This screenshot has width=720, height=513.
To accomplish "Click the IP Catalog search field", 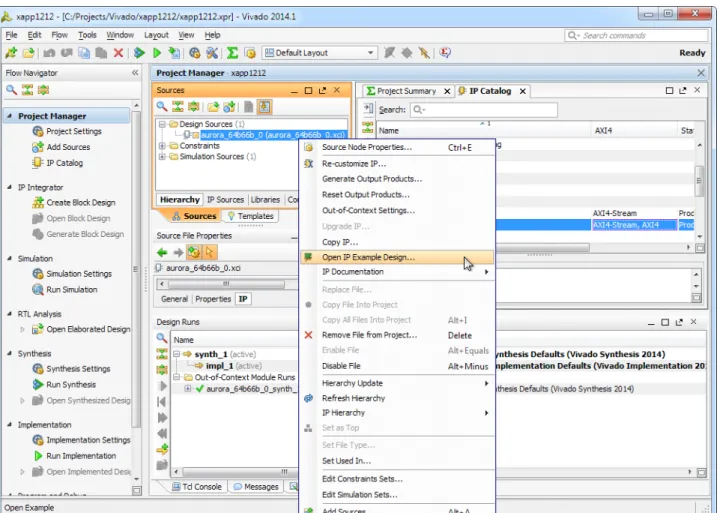I will tap(484, 110).
